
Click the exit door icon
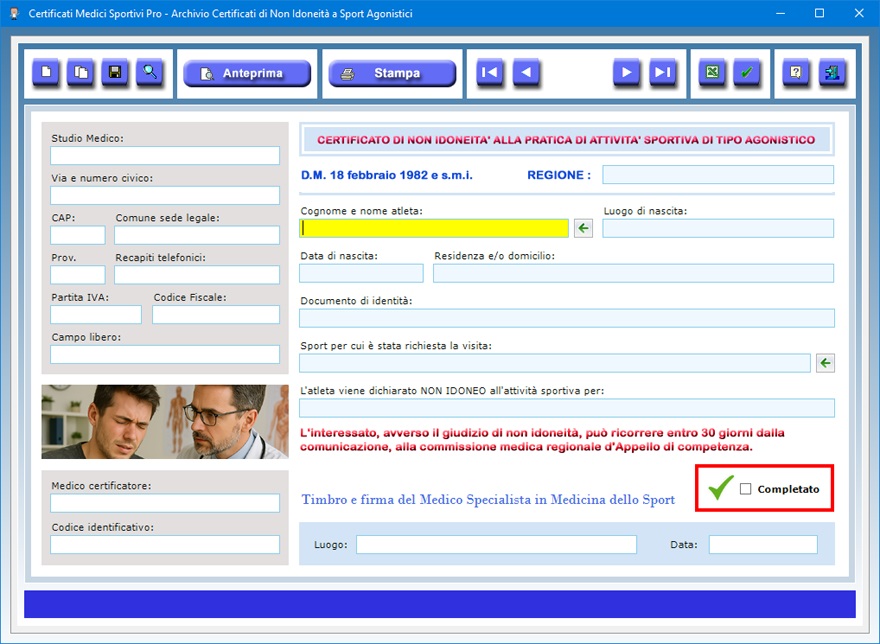pyautogui.click(x=831, y=73)
